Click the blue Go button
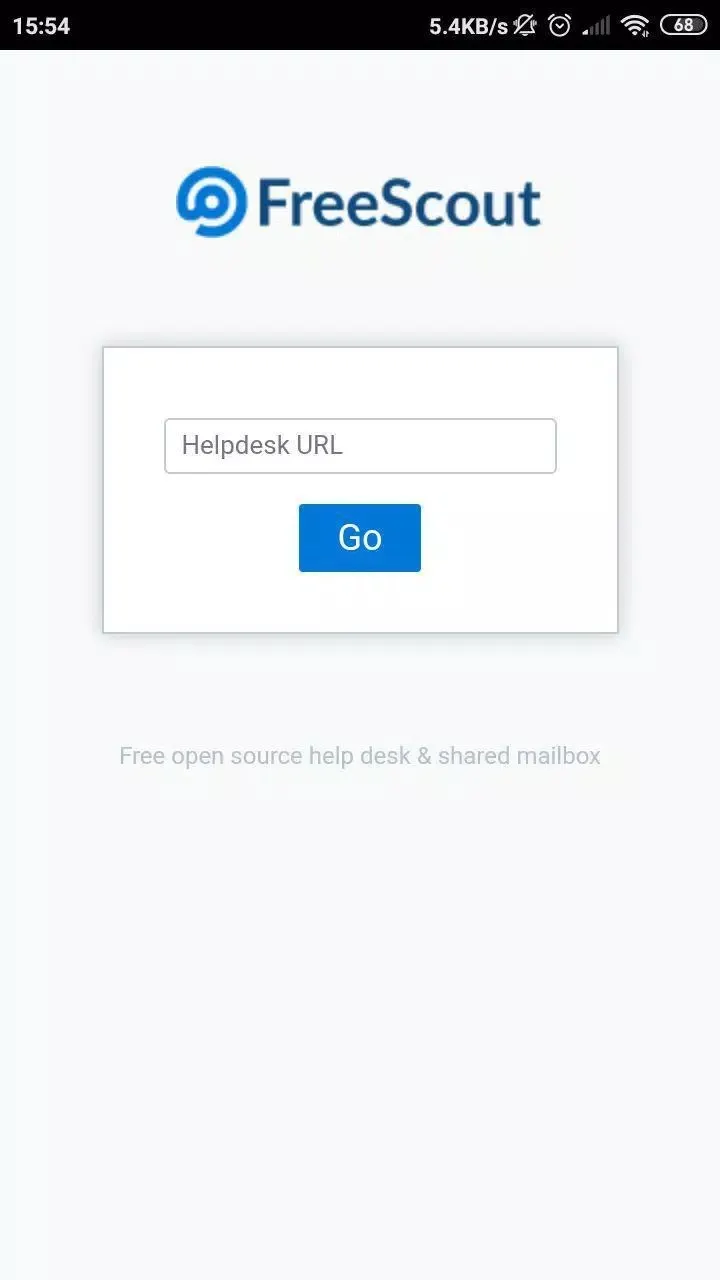Image resolution: width=720 pixels, height=1280 pixels. point(360,538)
